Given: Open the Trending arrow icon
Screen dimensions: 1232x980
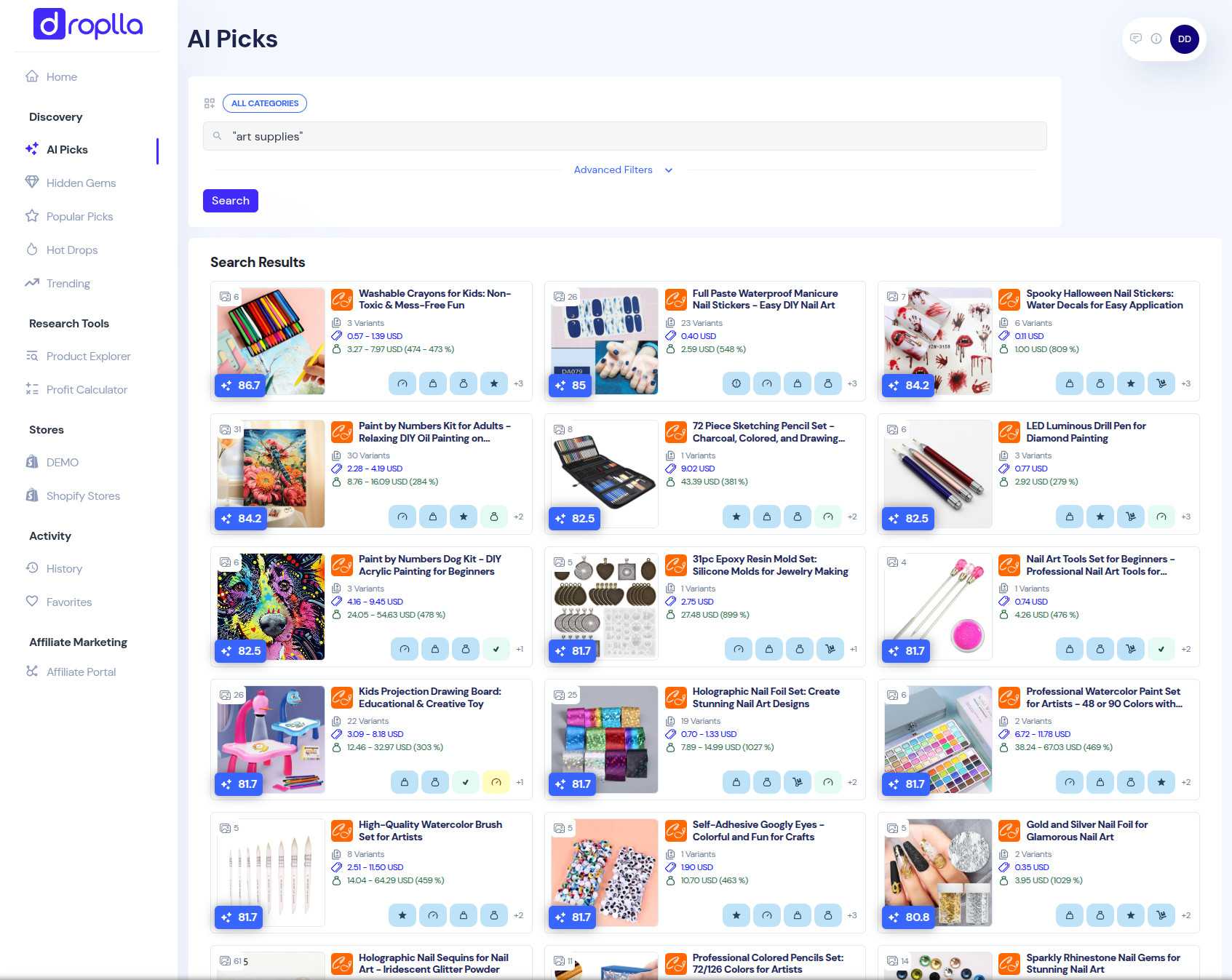Looking at the screenshot, I should 32,283.
